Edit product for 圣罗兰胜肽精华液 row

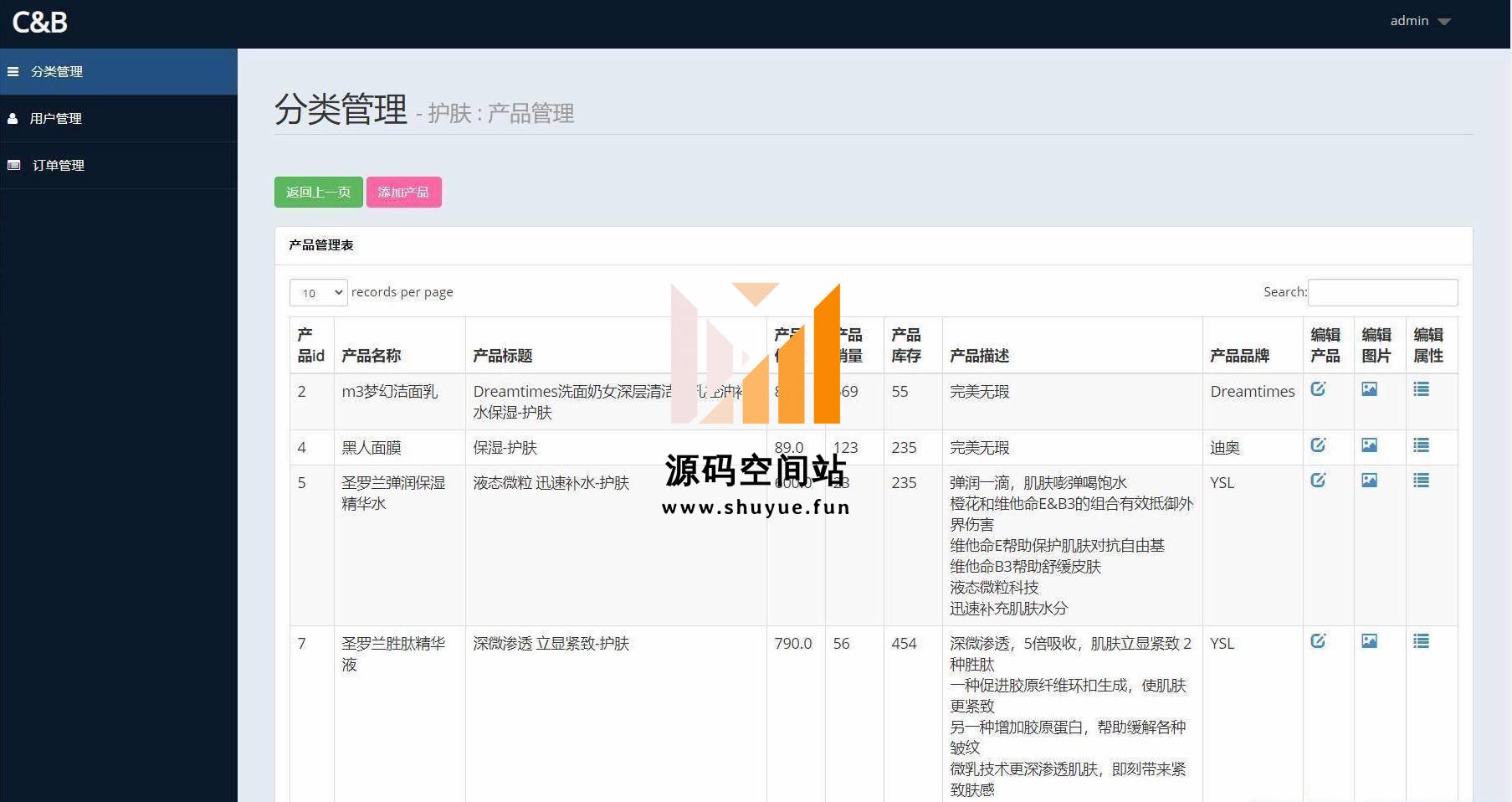1318,641
